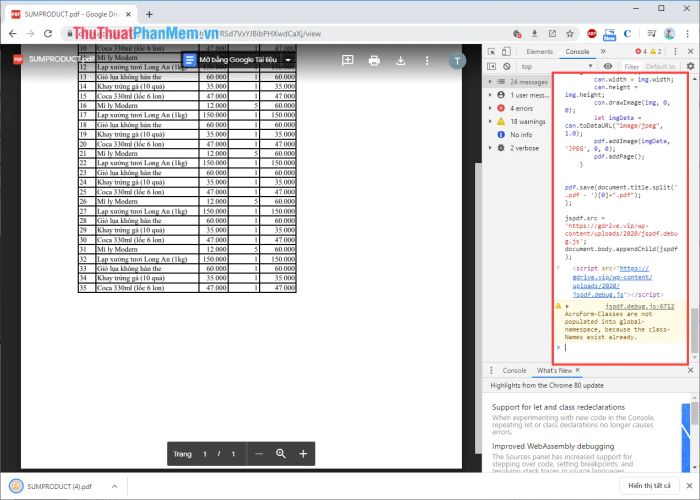Open the drawer three-dot menu
The image size is (700, 500).
pos(491,370)
